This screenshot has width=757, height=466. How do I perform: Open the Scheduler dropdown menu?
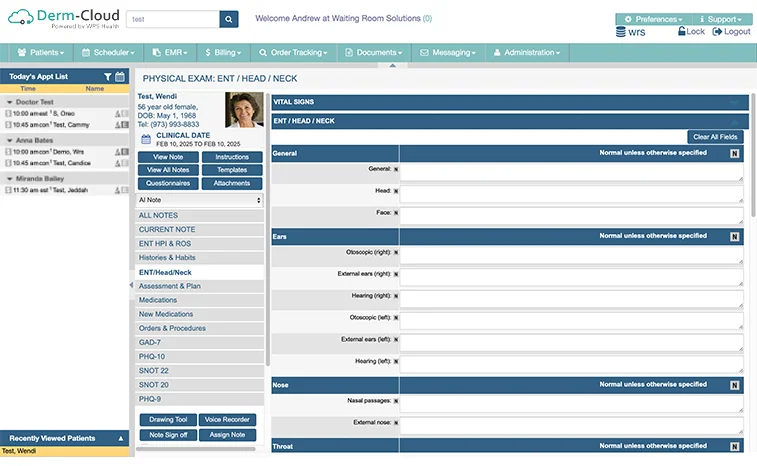pos(108,52)
